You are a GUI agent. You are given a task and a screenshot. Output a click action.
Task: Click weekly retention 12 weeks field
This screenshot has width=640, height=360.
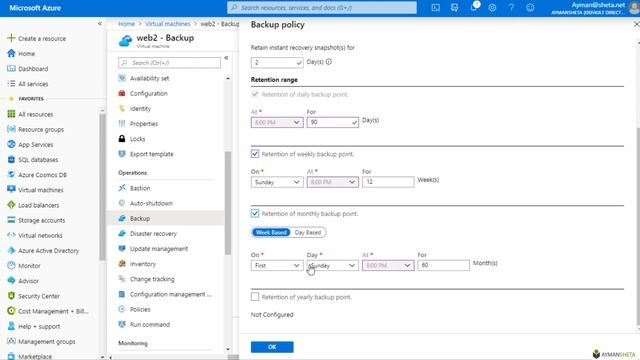388,182
